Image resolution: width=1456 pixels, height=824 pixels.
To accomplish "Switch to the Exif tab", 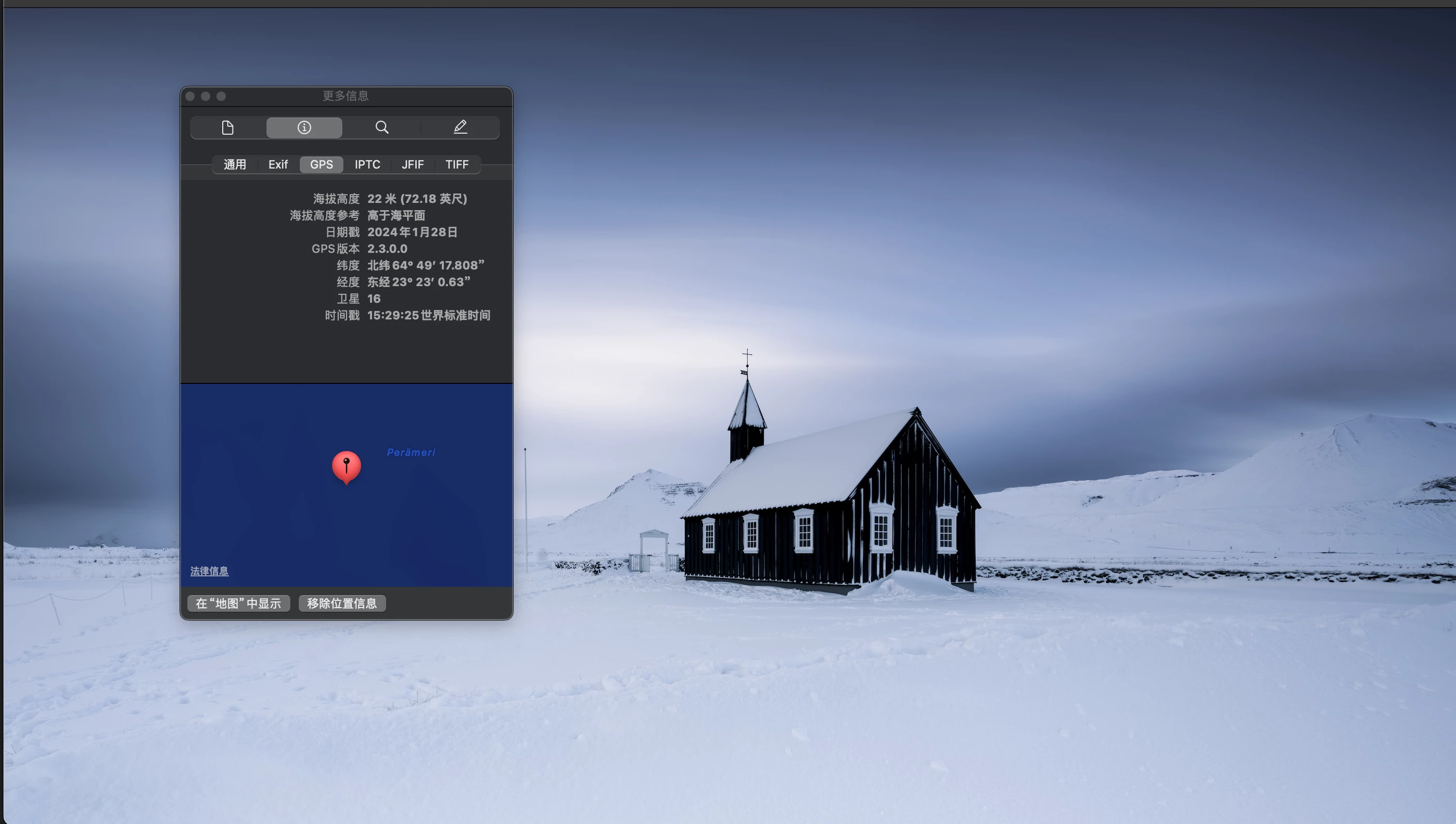I will (x=278, y=165).
